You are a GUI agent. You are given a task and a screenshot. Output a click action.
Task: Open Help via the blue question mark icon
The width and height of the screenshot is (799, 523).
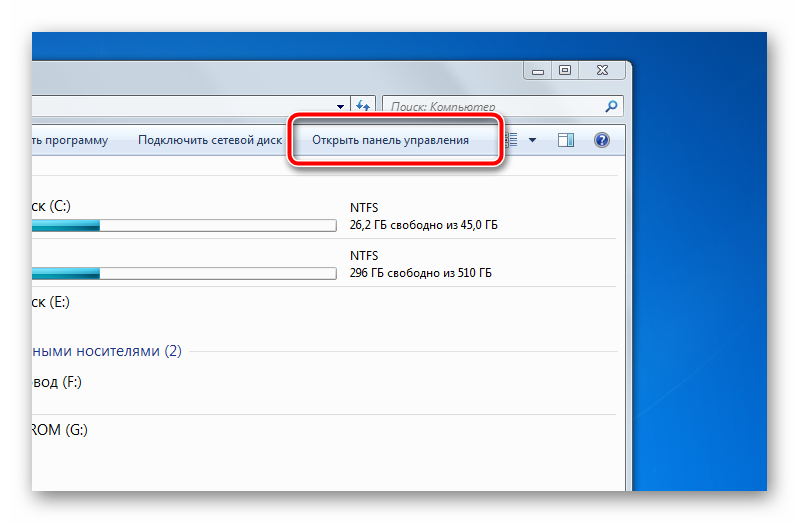coord(602,141)
